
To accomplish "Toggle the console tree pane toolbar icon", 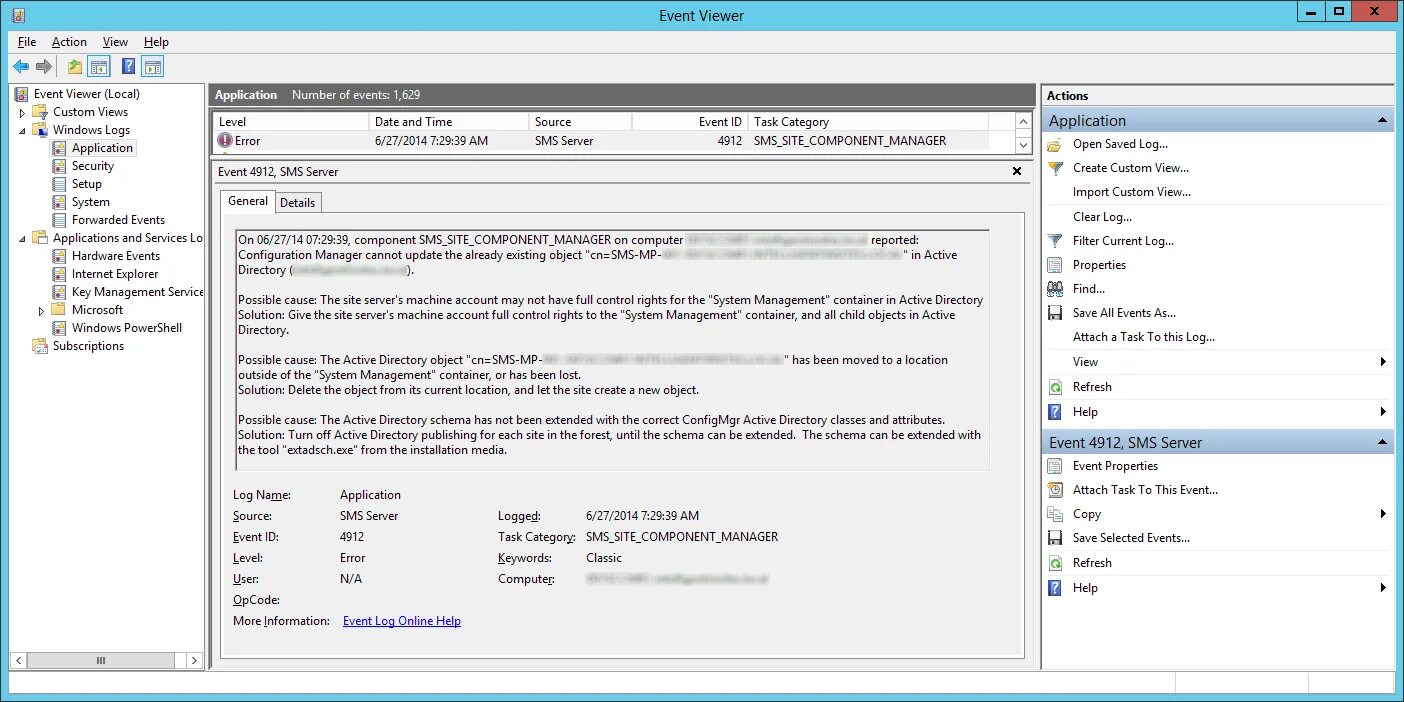I will (99, 67).
